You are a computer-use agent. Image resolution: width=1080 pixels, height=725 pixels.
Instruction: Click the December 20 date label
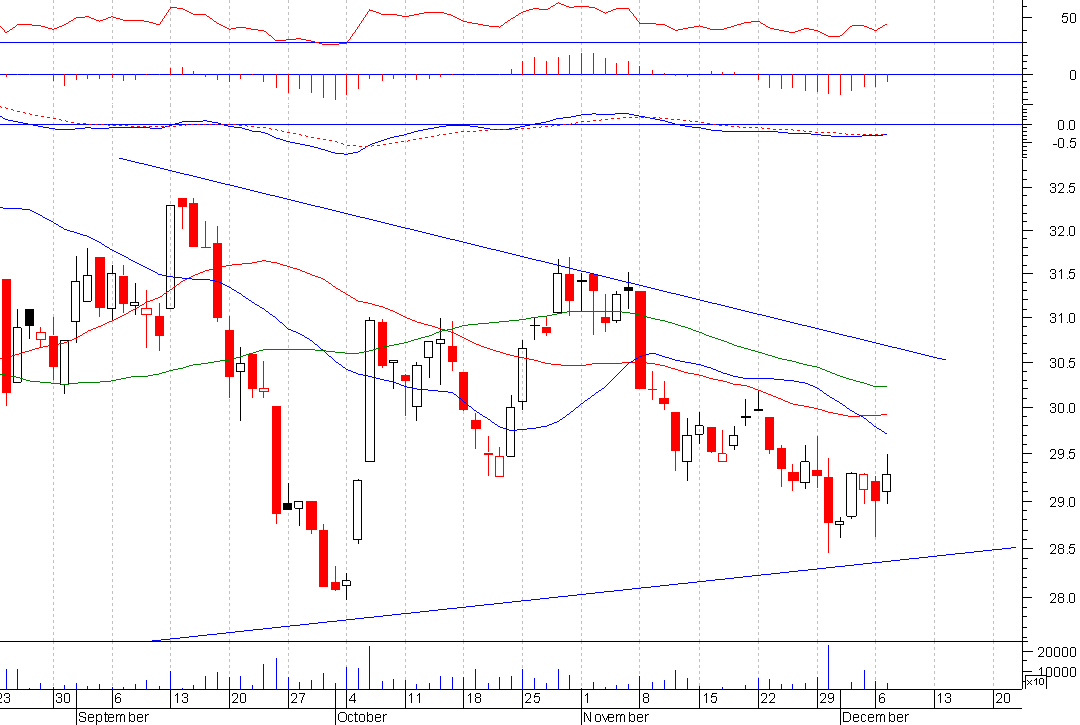(x=1003, y=698)
